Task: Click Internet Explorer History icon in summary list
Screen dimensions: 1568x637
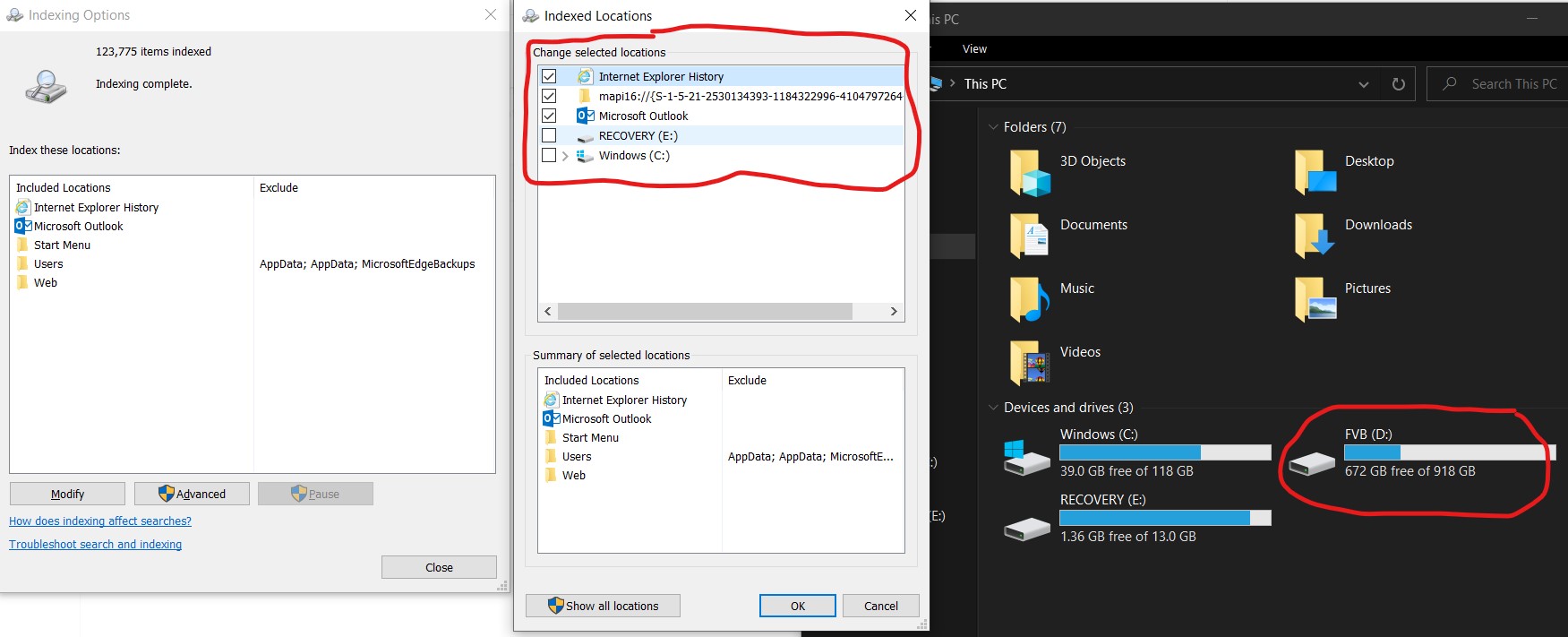Action: pyautogui.click(x=552, y=400)
